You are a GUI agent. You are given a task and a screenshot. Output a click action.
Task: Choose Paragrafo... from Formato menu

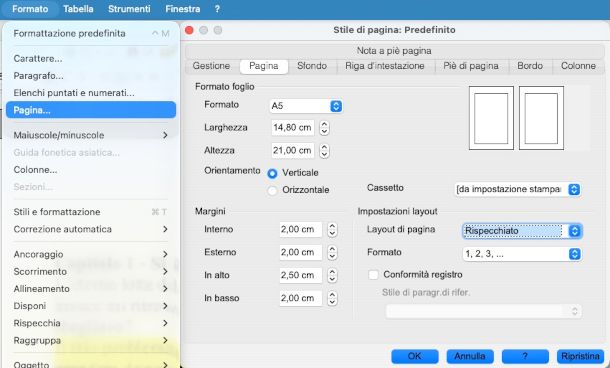tap(91, 76)
